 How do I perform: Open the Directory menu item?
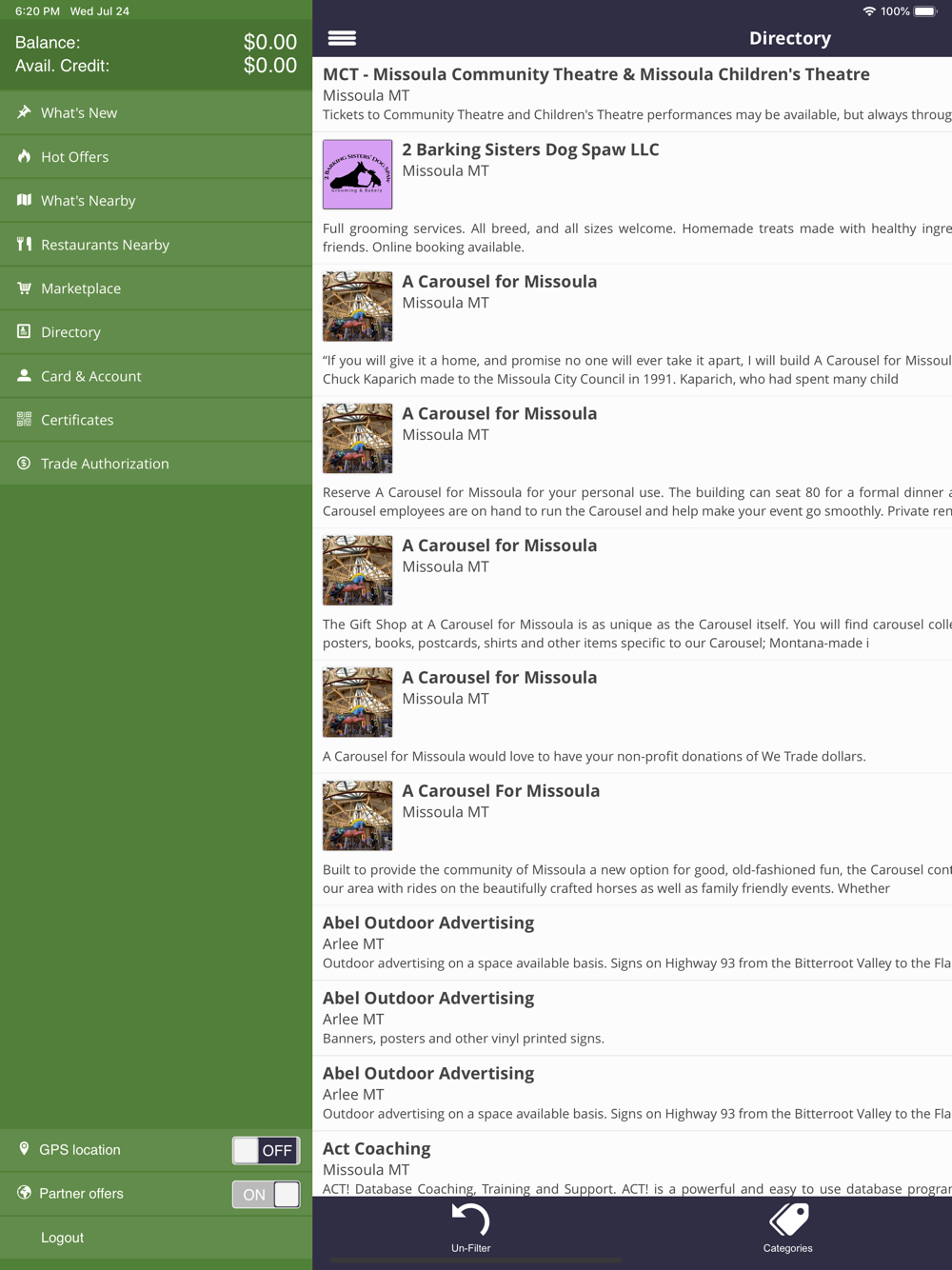pos(156,332)
